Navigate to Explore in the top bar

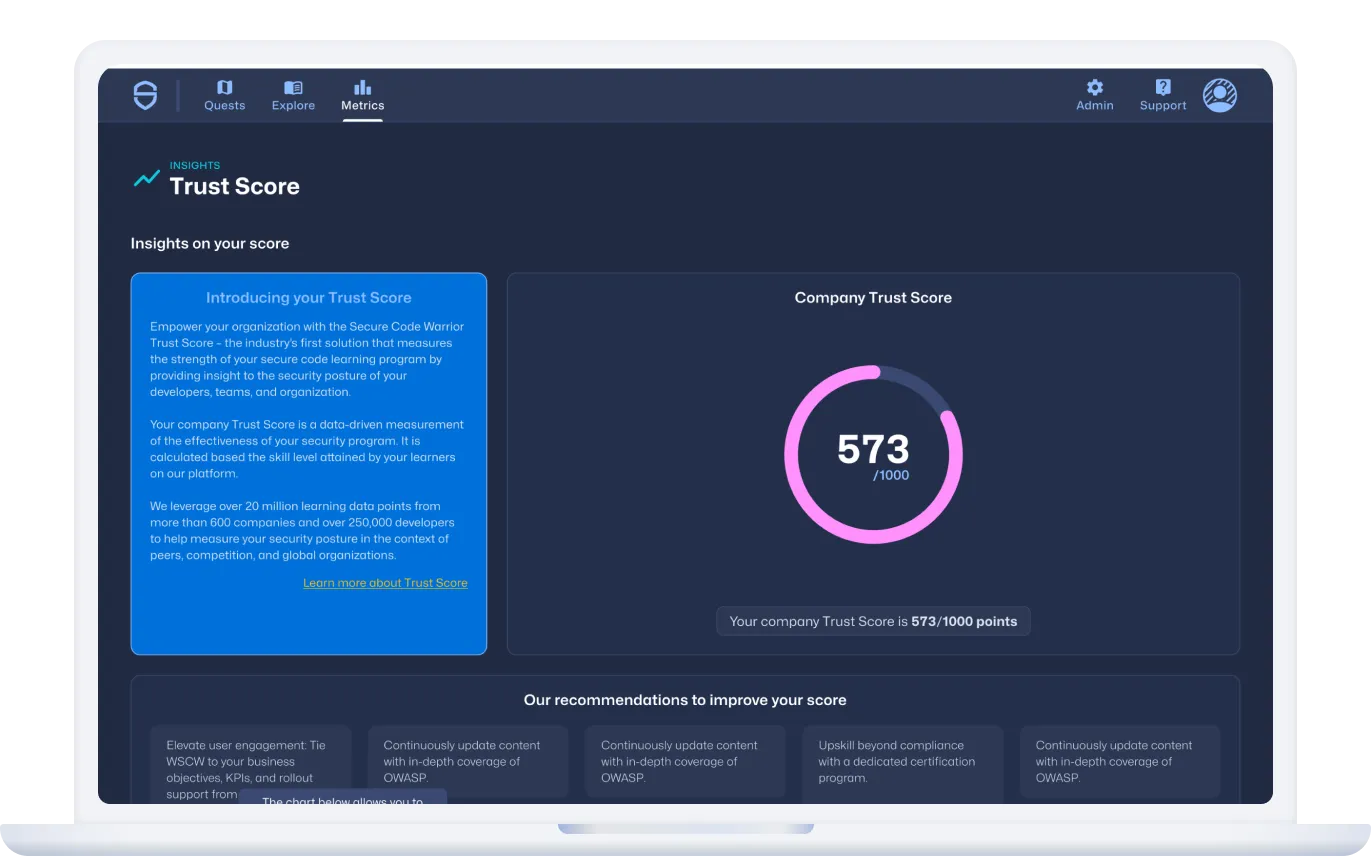pos(293,95)
